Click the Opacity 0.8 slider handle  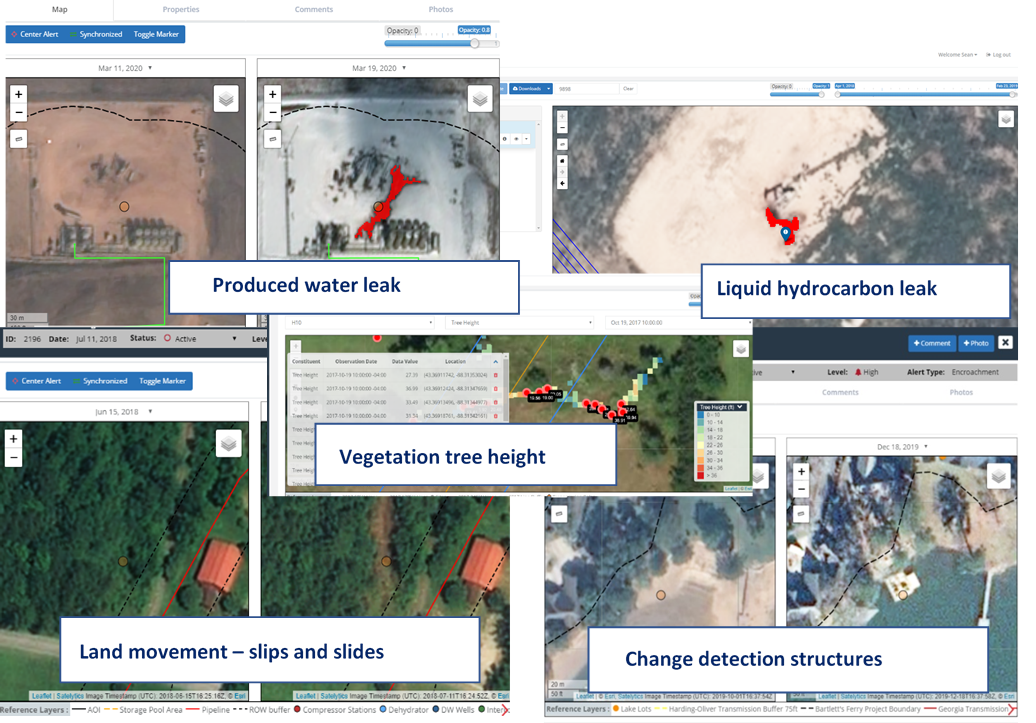[x=474, y=43]
